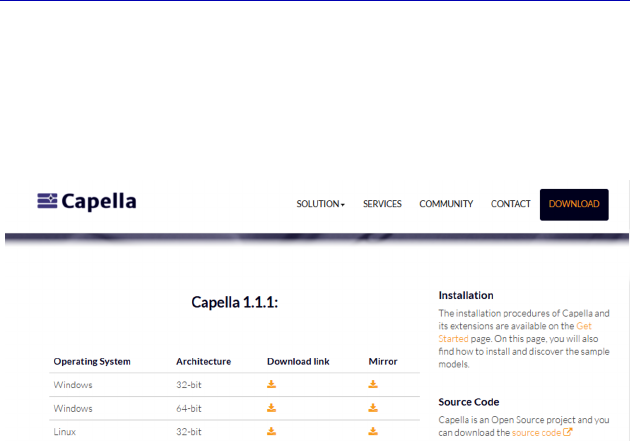Screen dimensions: 630x441
Task: Click the Download link column header
Action: pyautogui.click(x=298, y=361)
